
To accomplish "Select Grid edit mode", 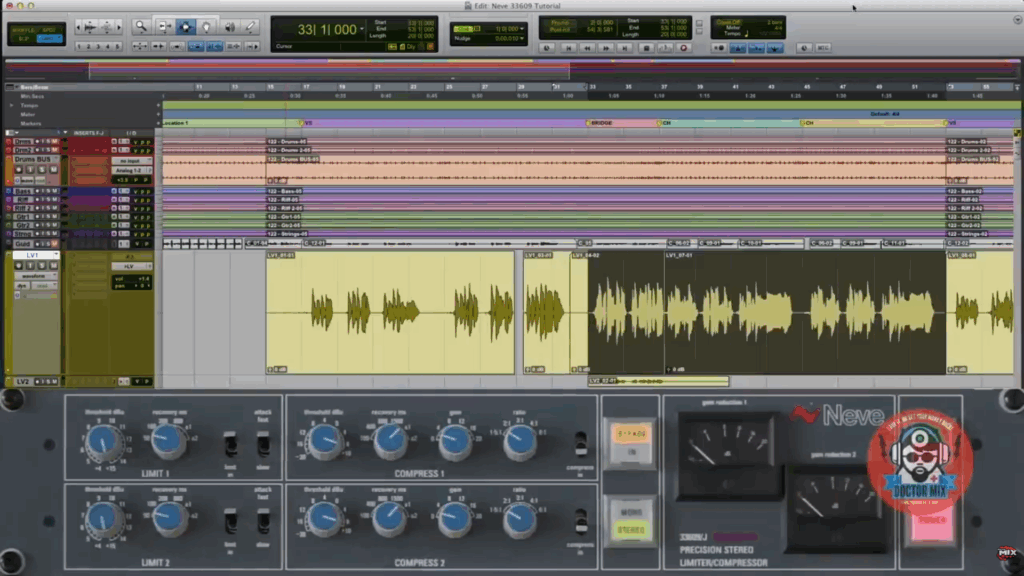I will point(50,39).
